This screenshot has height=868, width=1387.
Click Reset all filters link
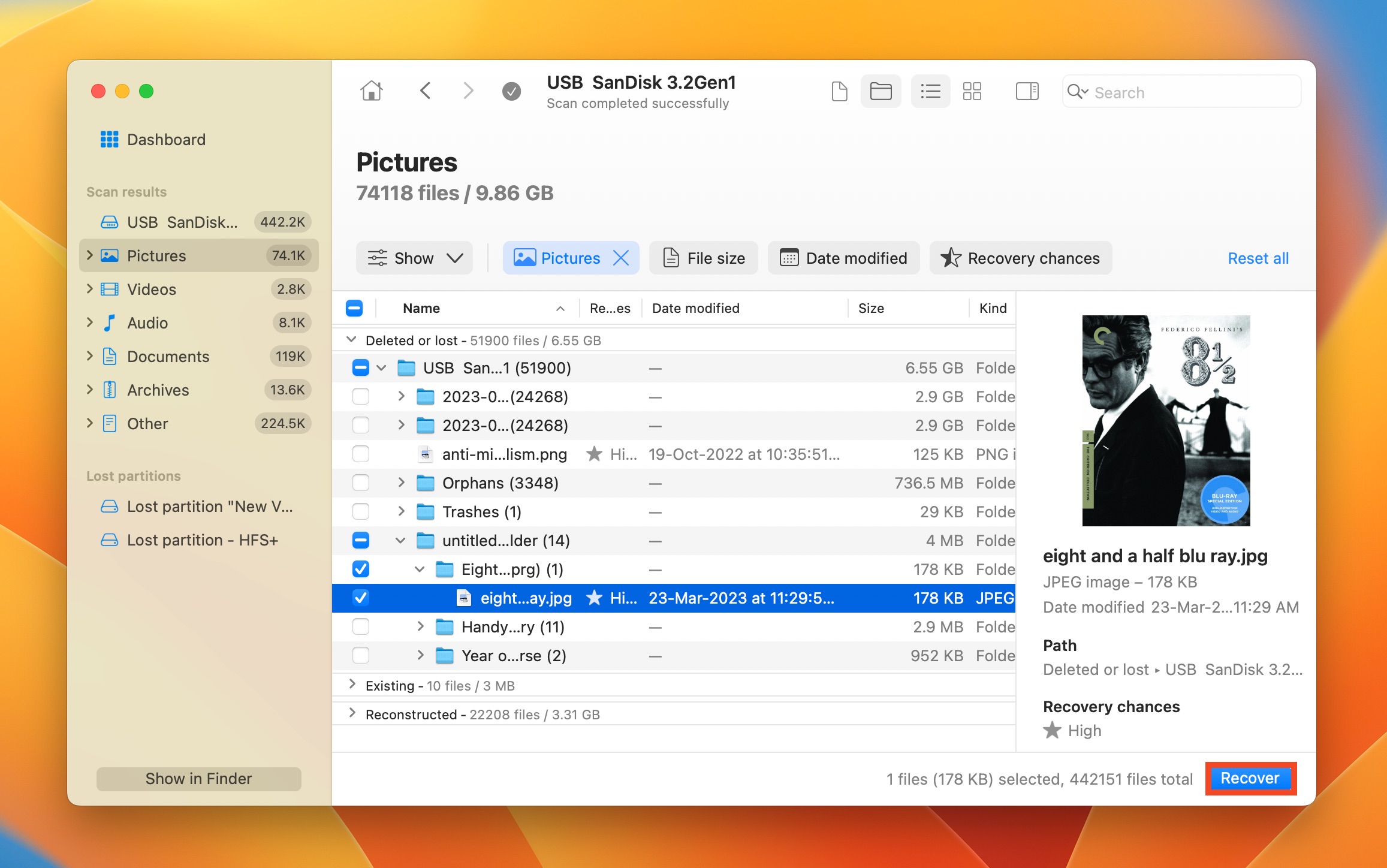[x=1258, y=258]
